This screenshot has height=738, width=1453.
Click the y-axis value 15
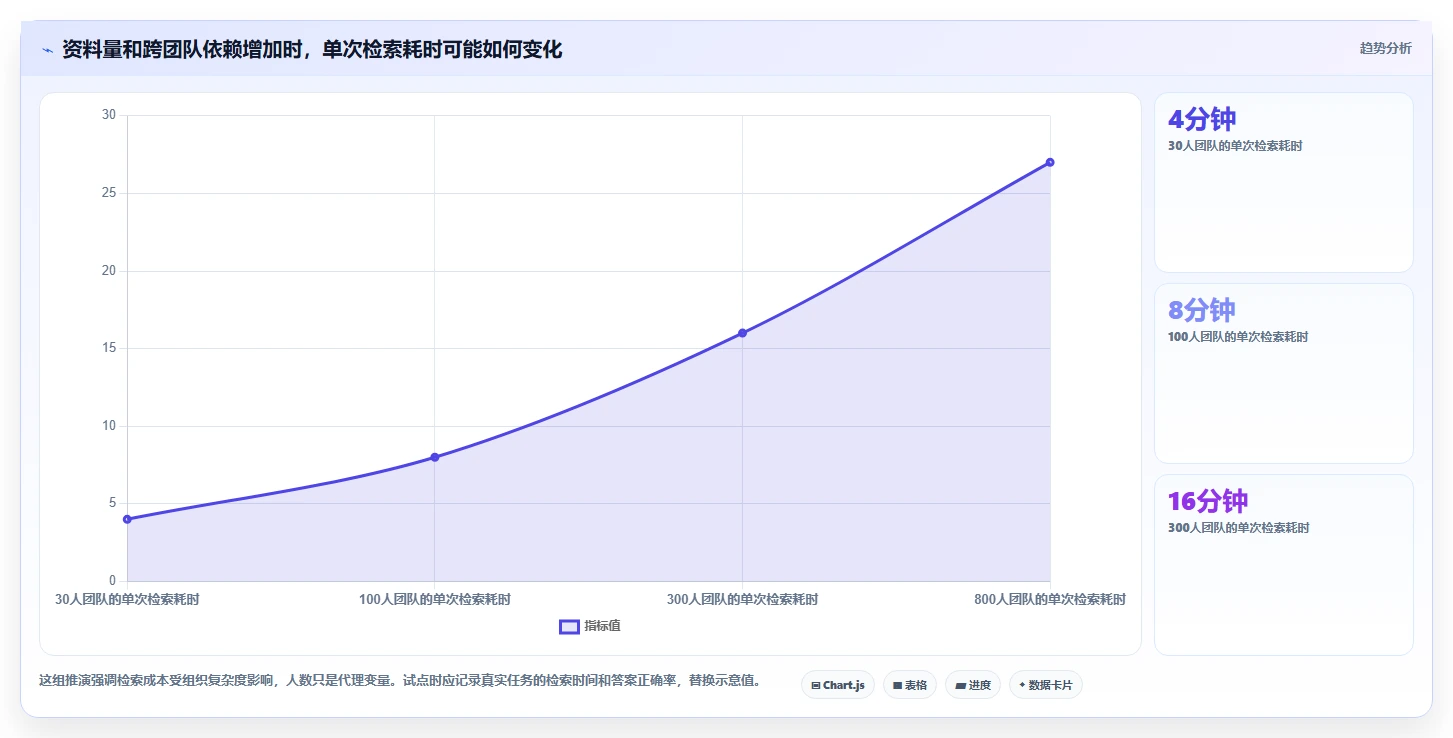[109, 348]
